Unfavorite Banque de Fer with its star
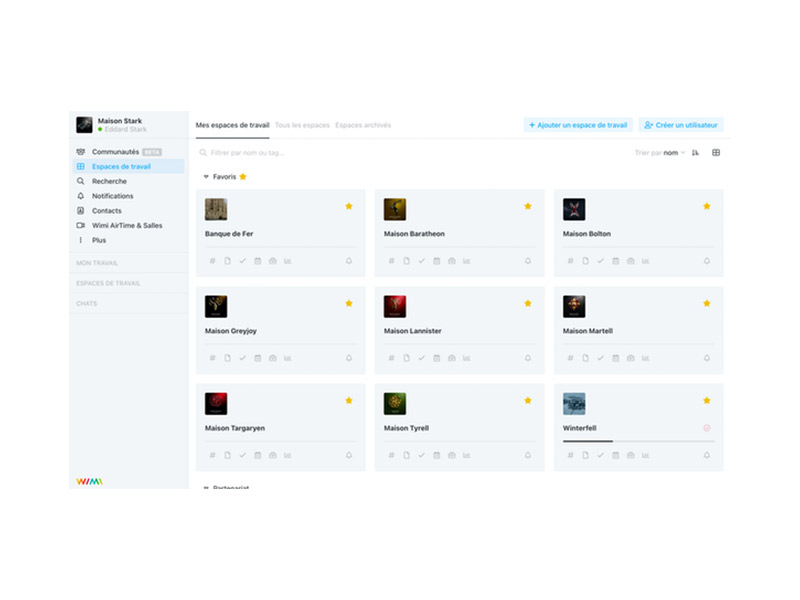The width and height of the screenshot is (800, 600). (349, 206)
